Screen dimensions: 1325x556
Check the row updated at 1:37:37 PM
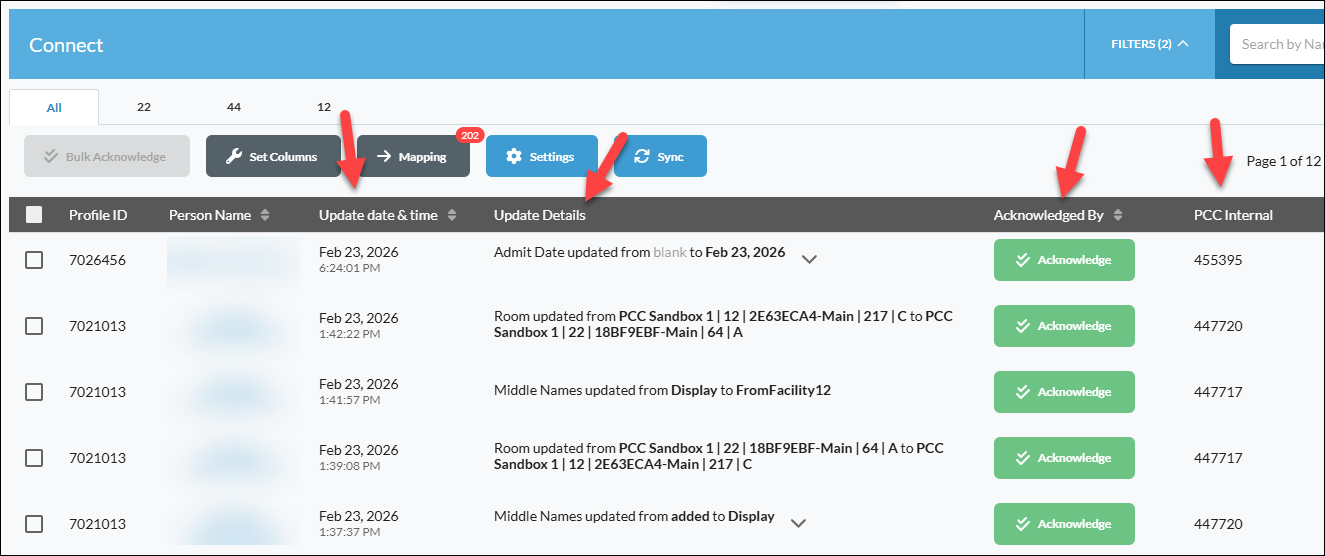click(x=34, y=524)
